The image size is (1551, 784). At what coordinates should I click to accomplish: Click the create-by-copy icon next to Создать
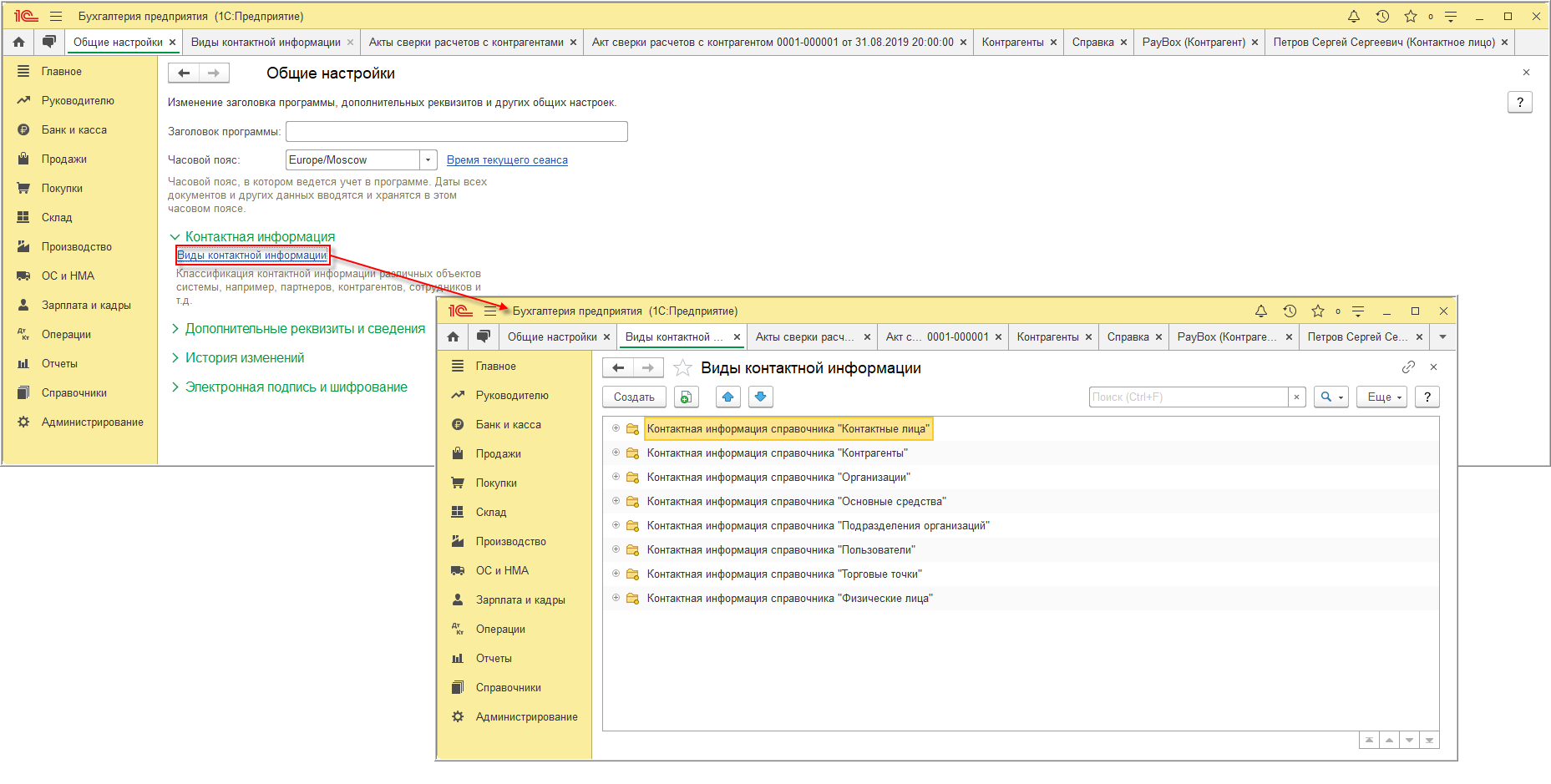pos(686,397)
